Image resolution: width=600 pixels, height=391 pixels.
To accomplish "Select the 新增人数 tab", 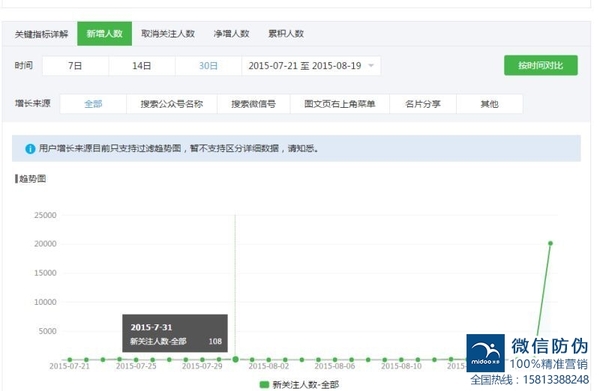I will [104, 34].
